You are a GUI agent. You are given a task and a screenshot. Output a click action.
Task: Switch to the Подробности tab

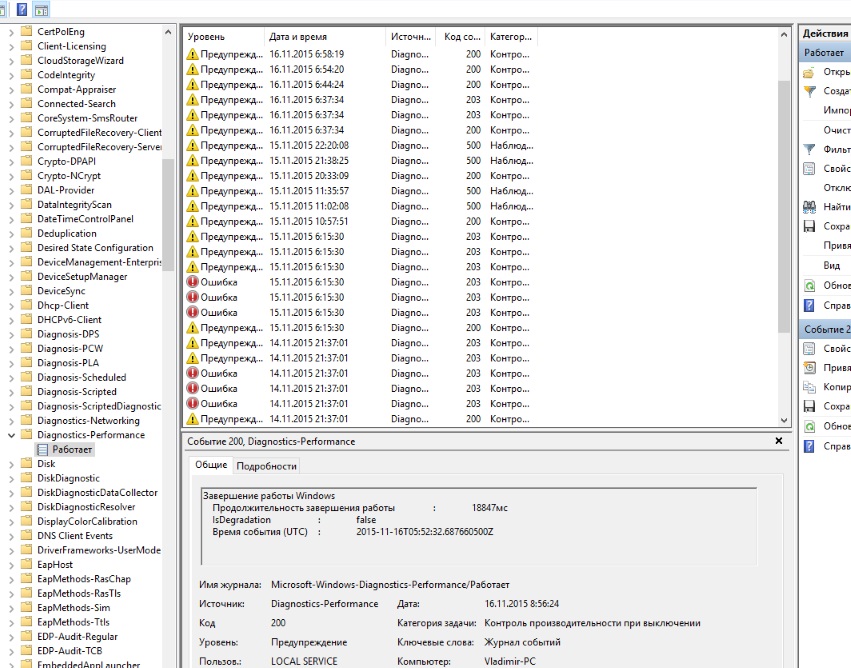266,466
